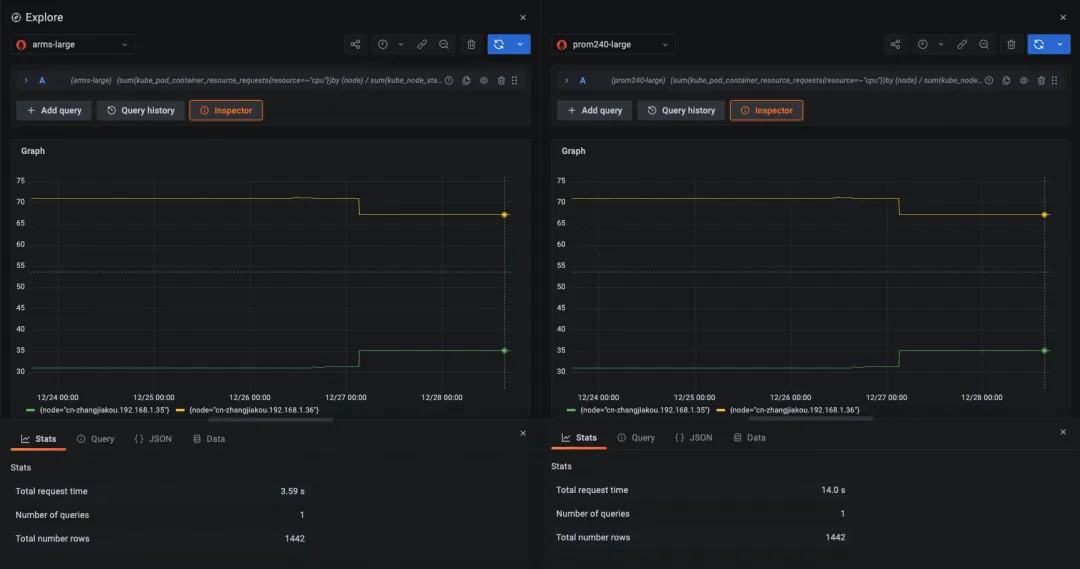The image size is (1080, 569).
Task: Toggle visibility eye of arms-large query A
Action: pos(484,80)
